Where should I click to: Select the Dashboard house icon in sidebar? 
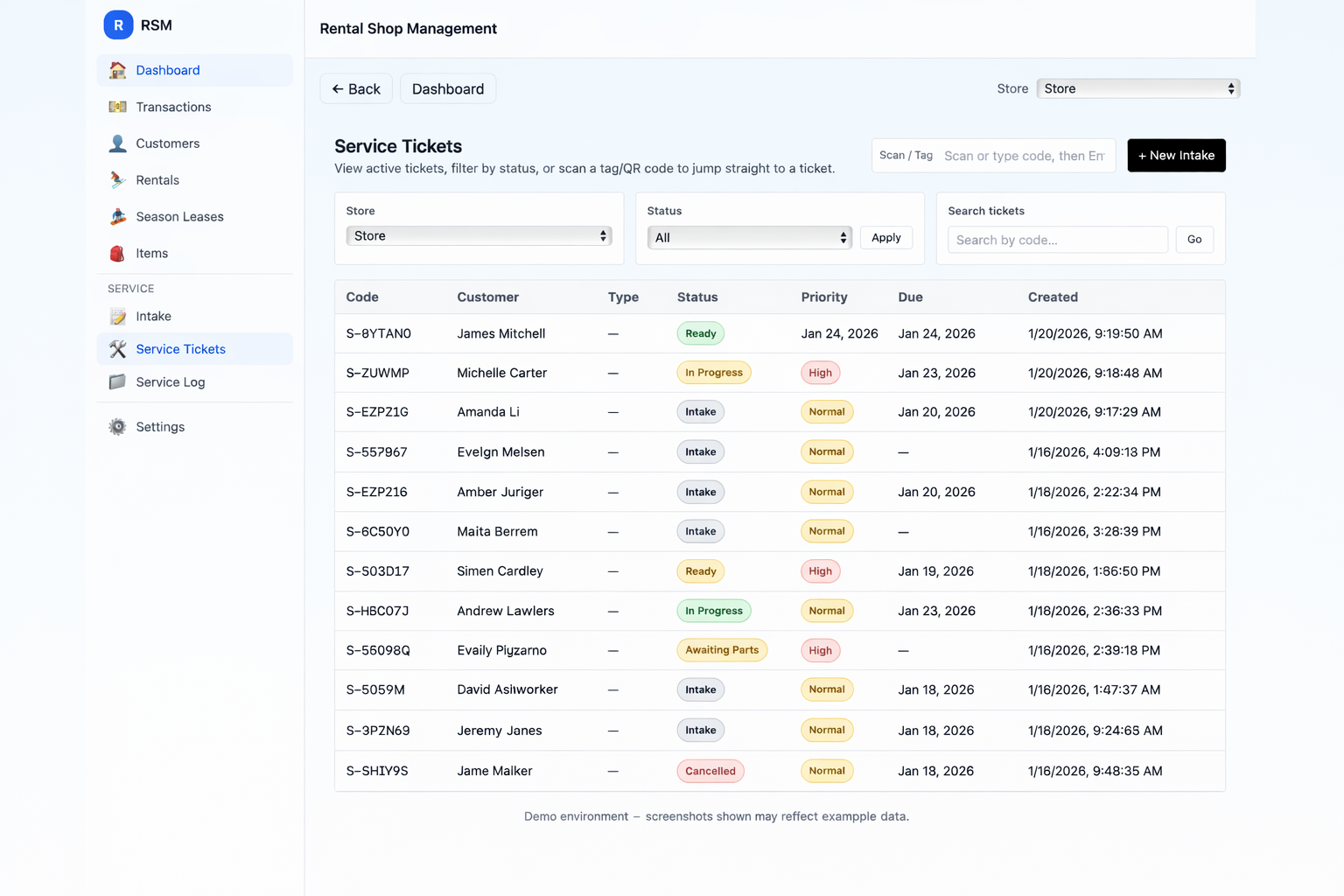(x=117, y=70)
